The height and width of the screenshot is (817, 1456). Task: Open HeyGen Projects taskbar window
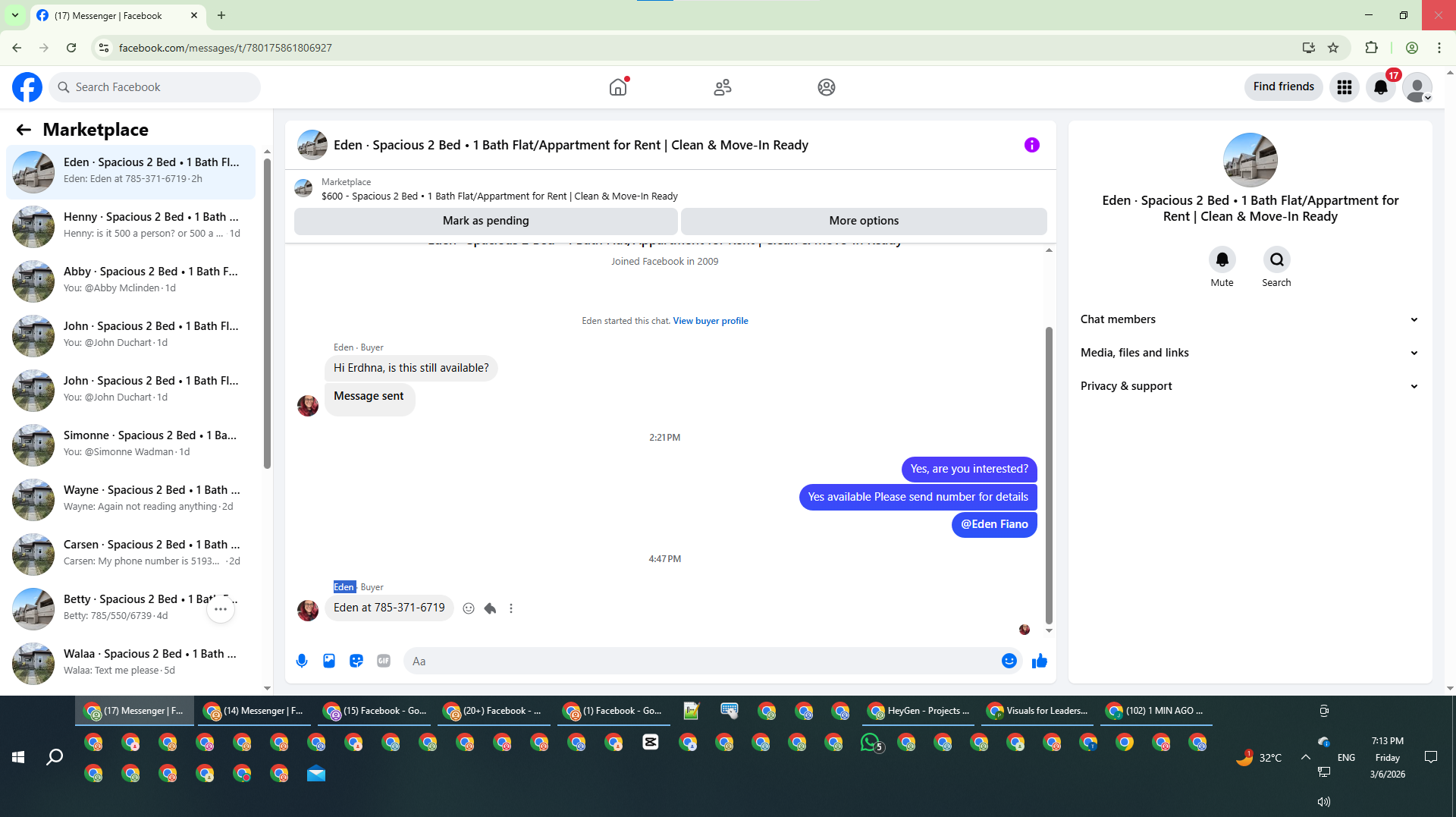coord(919,711)
